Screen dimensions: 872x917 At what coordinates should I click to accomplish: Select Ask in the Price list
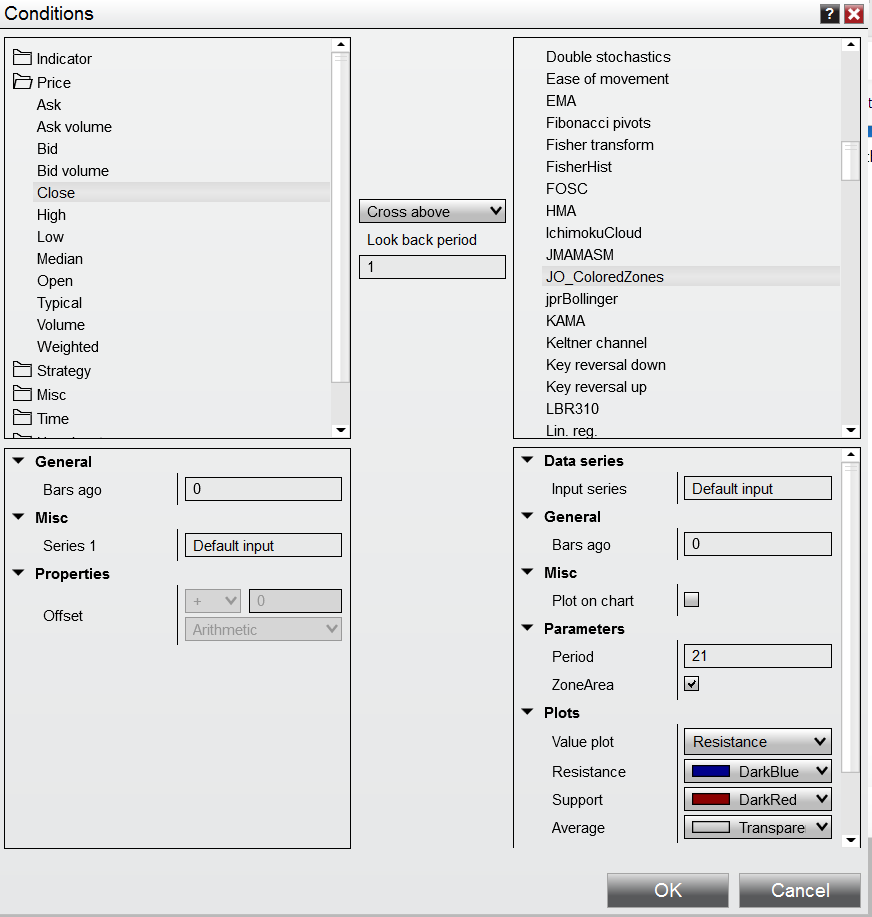click(49, 105)
